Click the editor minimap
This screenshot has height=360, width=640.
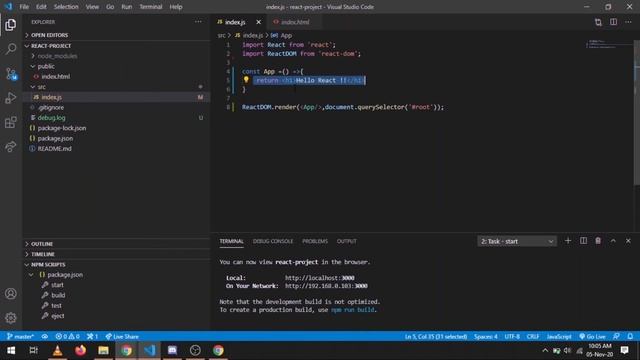click(x=609, y=45)
